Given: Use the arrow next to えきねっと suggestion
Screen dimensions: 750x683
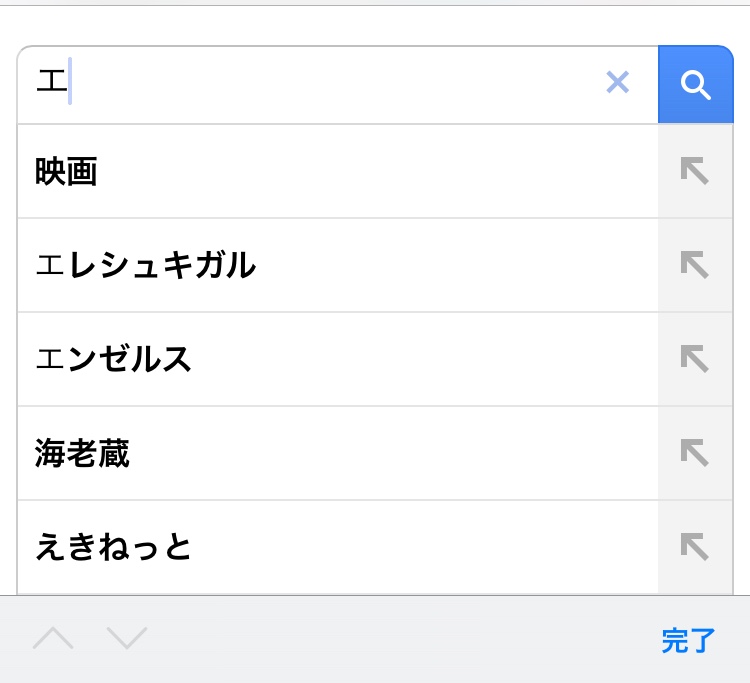Looking at the screenshot, I should coord(695,547).
